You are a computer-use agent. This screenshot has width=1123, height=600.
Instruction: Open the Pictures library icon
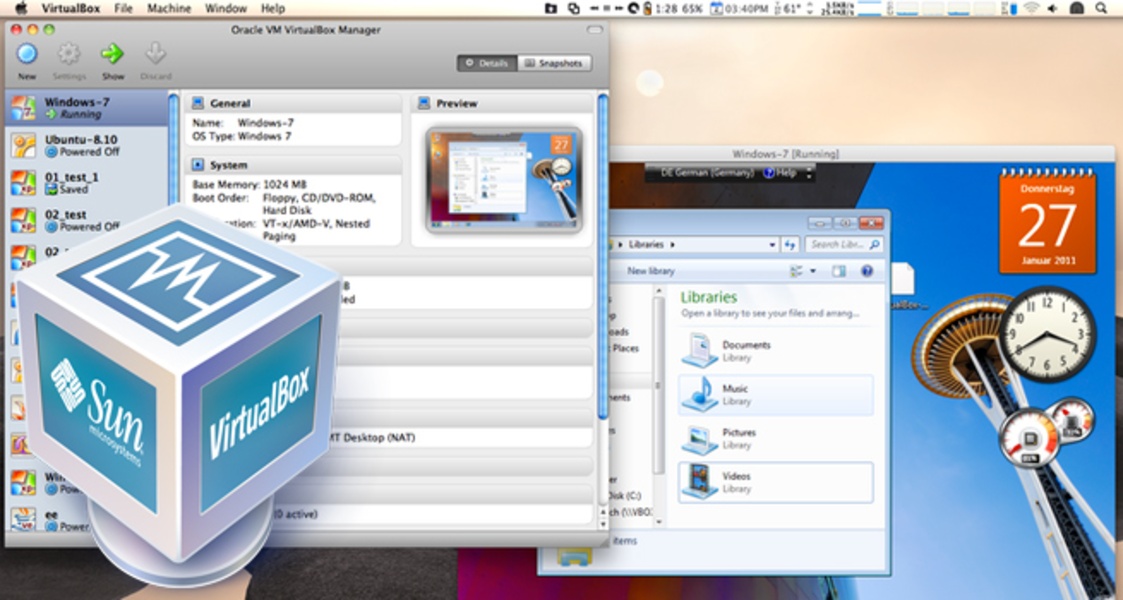700,438
